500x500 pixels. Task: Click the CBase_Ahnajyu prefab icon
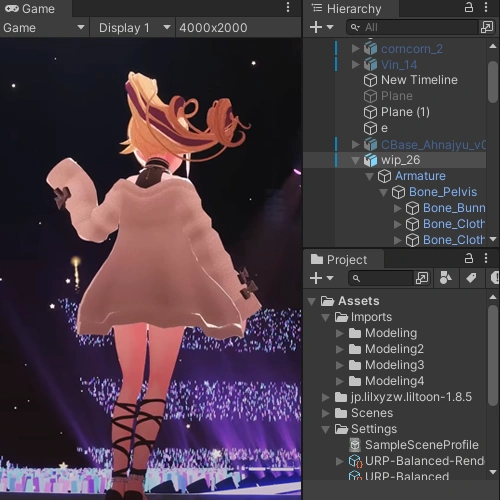[x=370, y=144]
